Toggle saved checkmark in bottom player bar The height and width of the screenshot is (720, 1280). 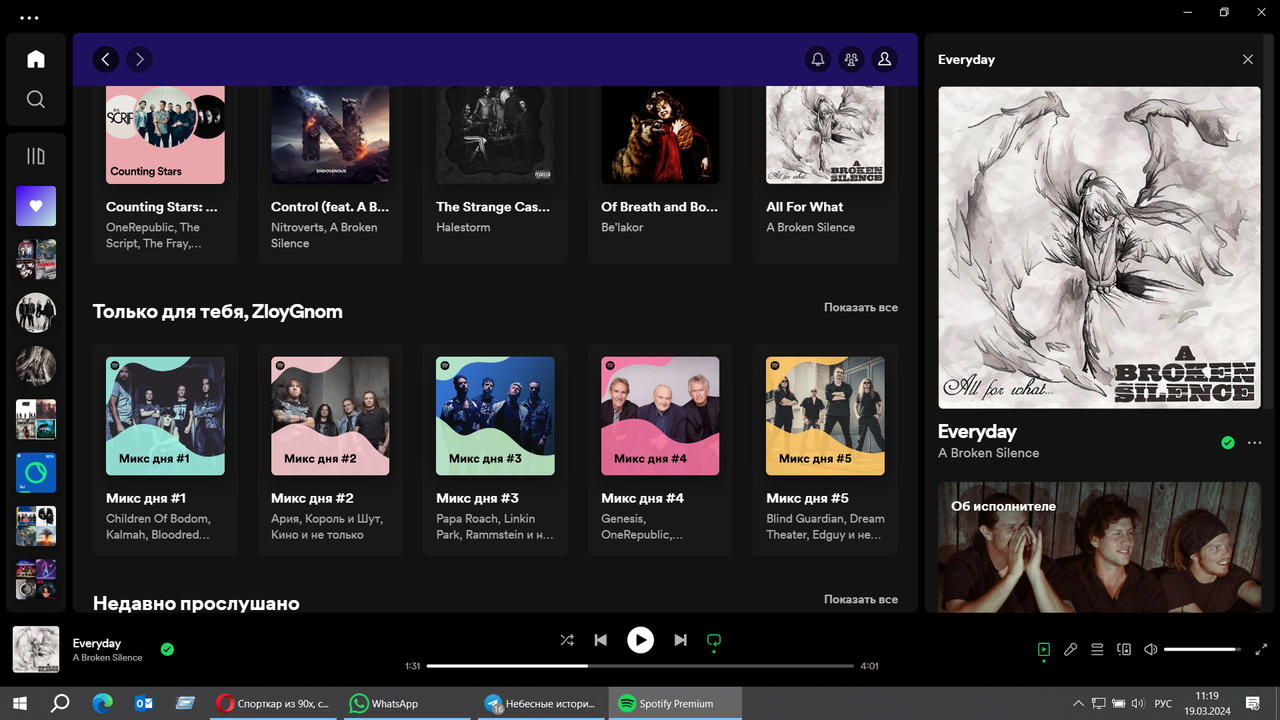click(167, 649)
